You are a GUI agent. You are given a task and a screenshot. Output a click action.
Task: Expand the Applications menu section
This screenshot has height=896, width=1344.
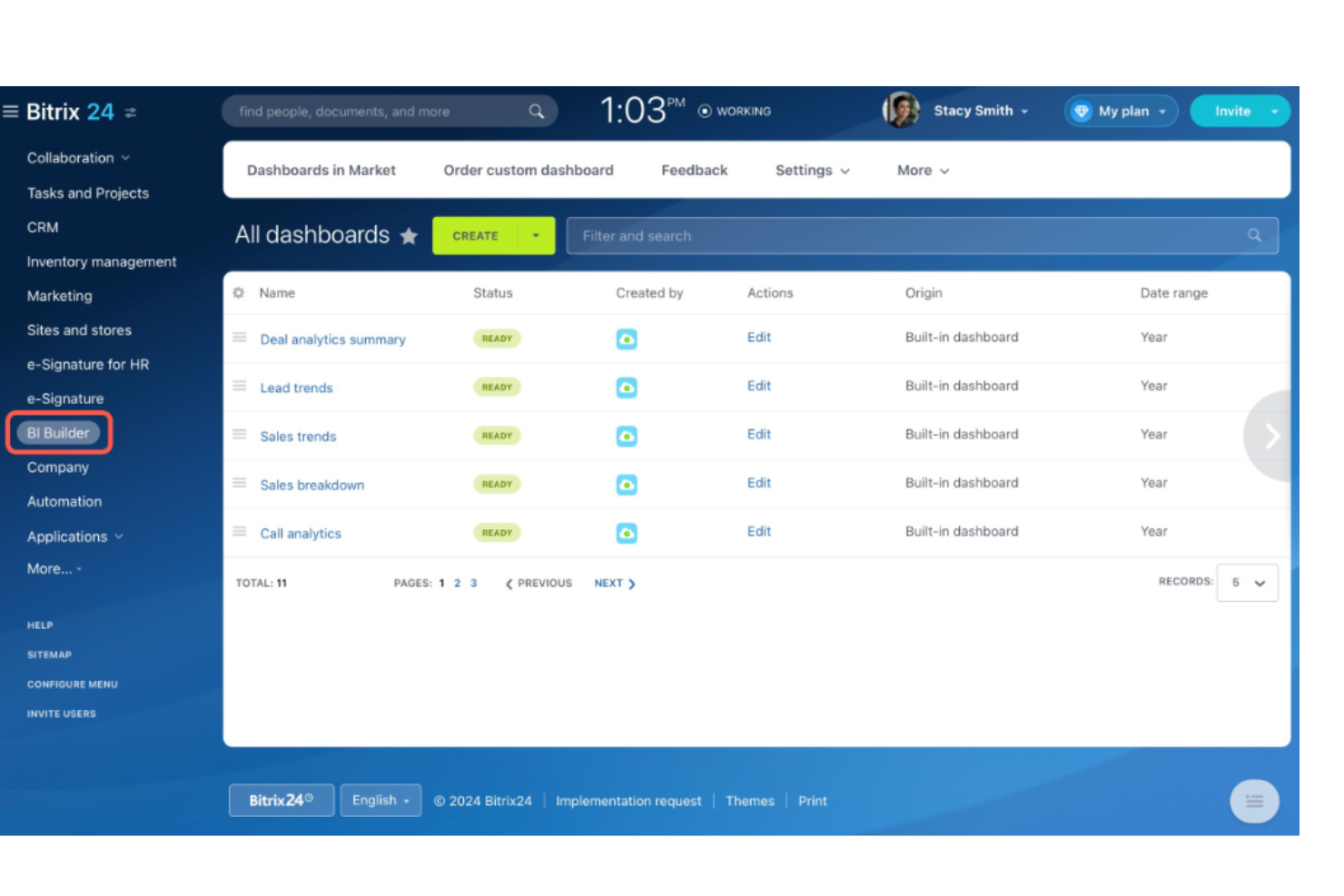pyautogui.click(x=75, y=537)
